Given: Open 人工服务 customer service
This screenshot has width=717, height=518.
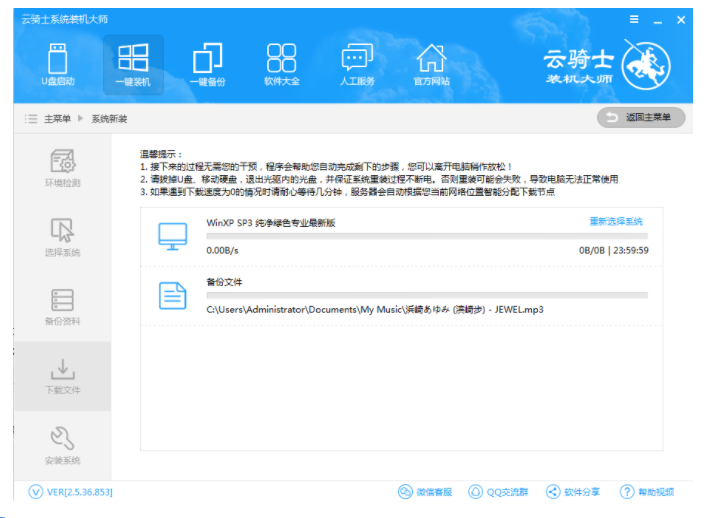Looking at the screenshot, I should tap(357, 64).
